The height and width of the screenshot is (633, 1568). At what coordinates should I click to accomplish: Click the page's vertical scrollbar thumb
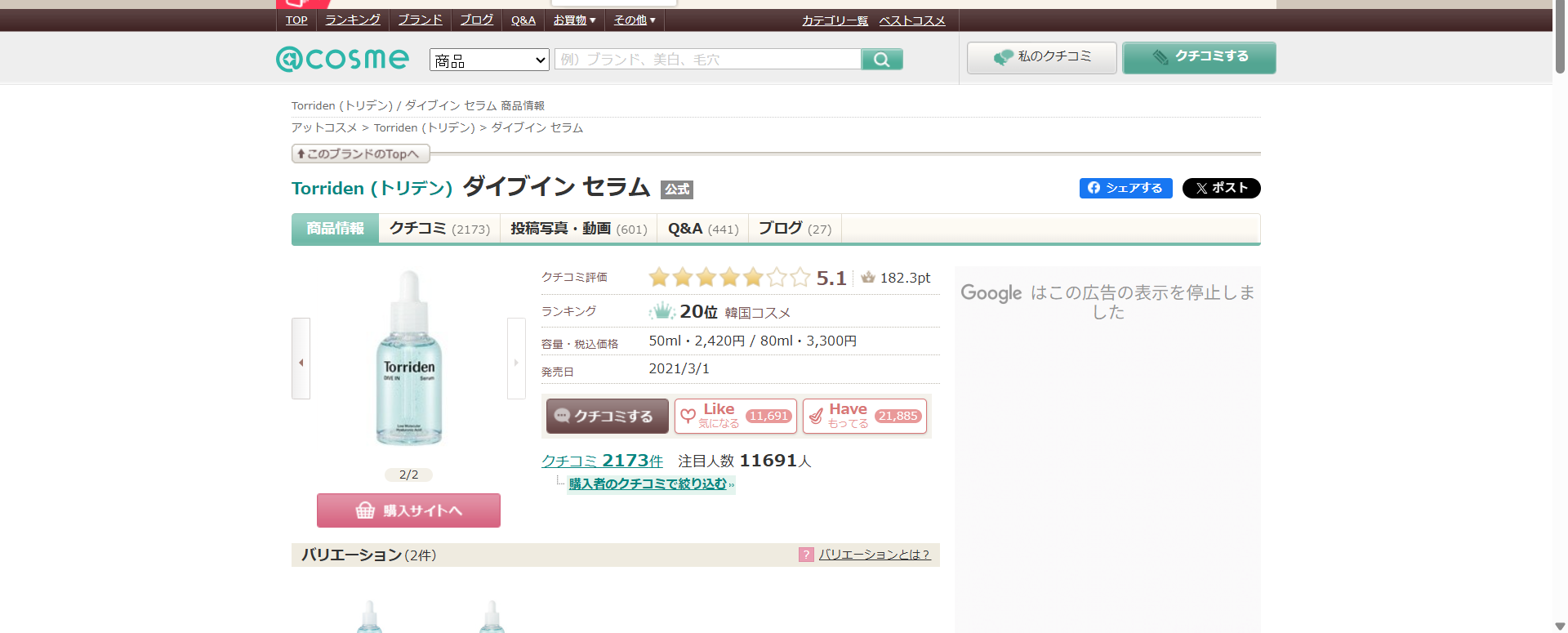pos(1560,38)
